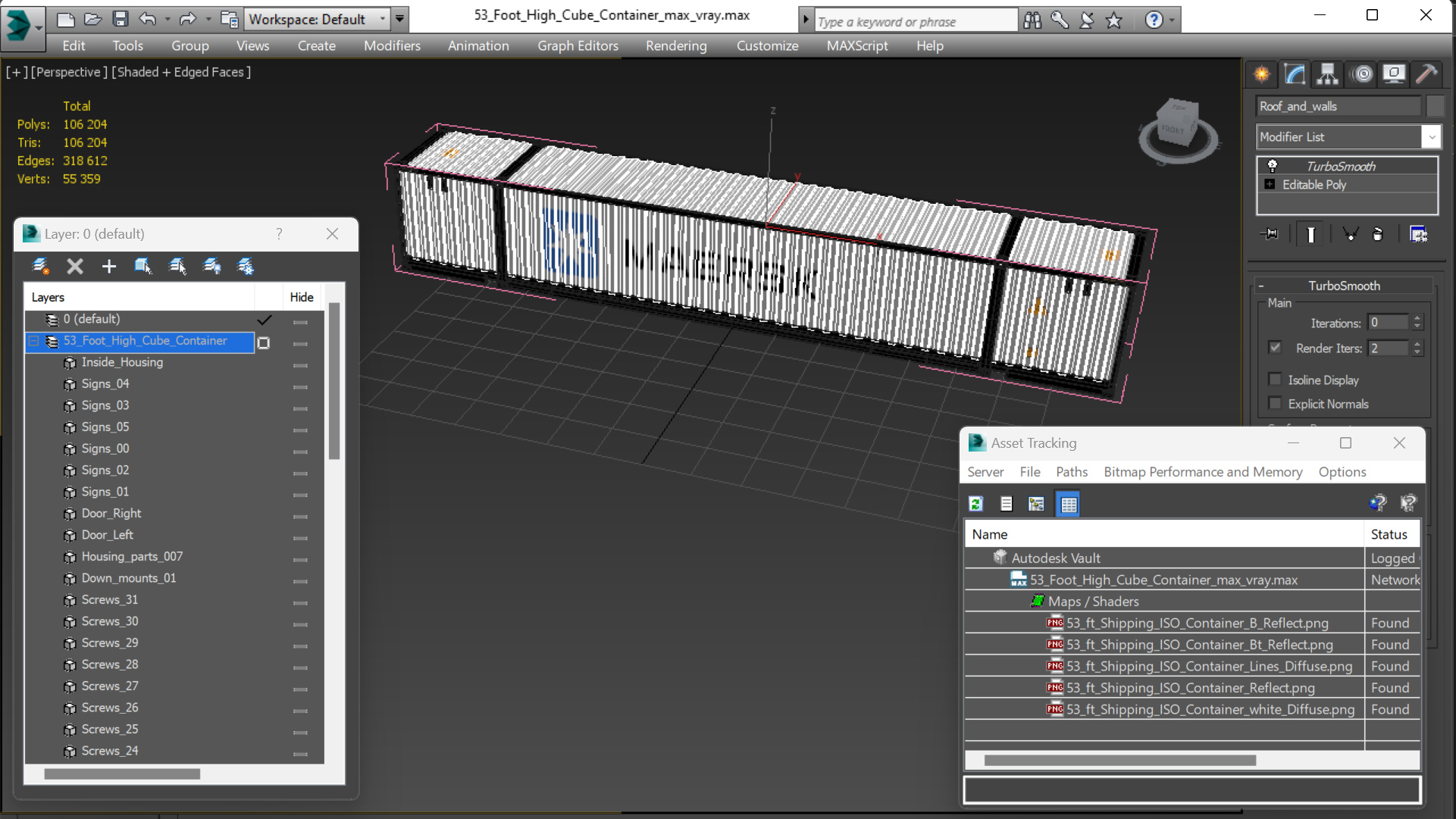Toggle hide for Signs_04 object
This screenshot has height=819, width=1456.
tap(300, 386)
